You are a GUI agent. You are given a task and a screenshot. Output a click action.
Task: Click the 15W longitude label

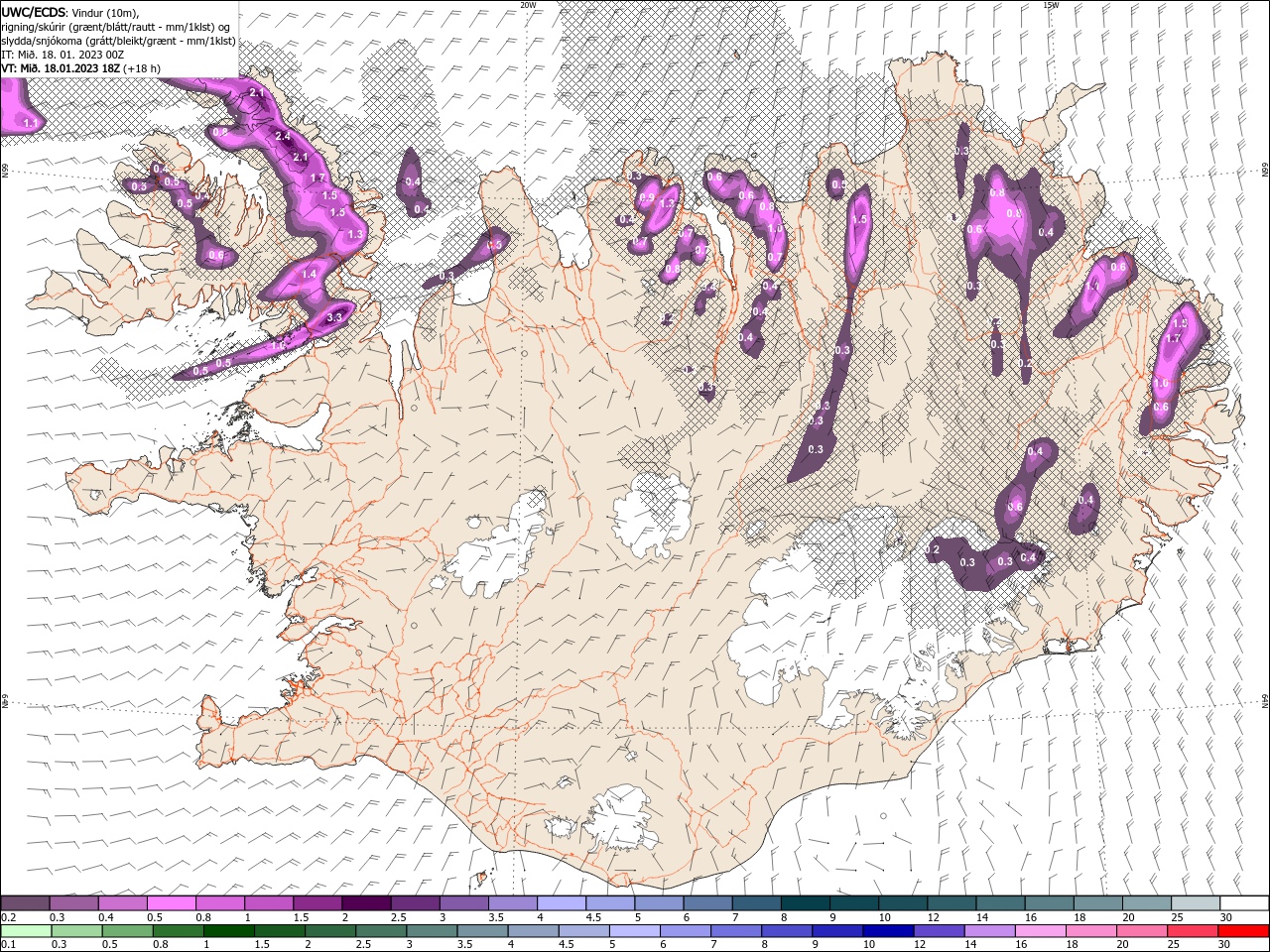[x=1051, y=5]
